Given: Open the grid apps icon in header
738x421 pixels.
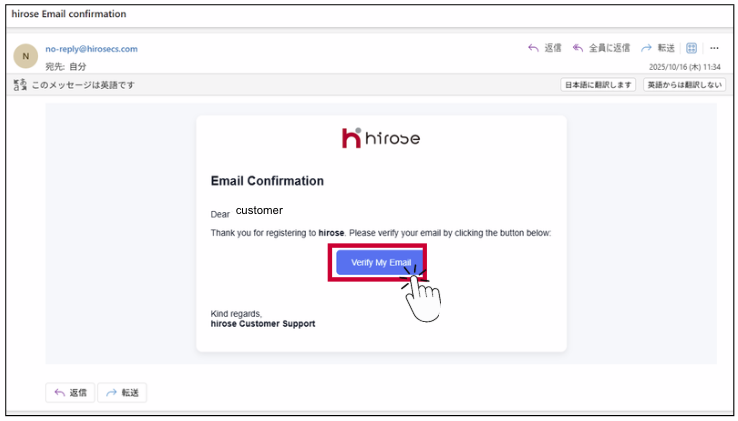Looking at the screenshot, I should 691,48.
